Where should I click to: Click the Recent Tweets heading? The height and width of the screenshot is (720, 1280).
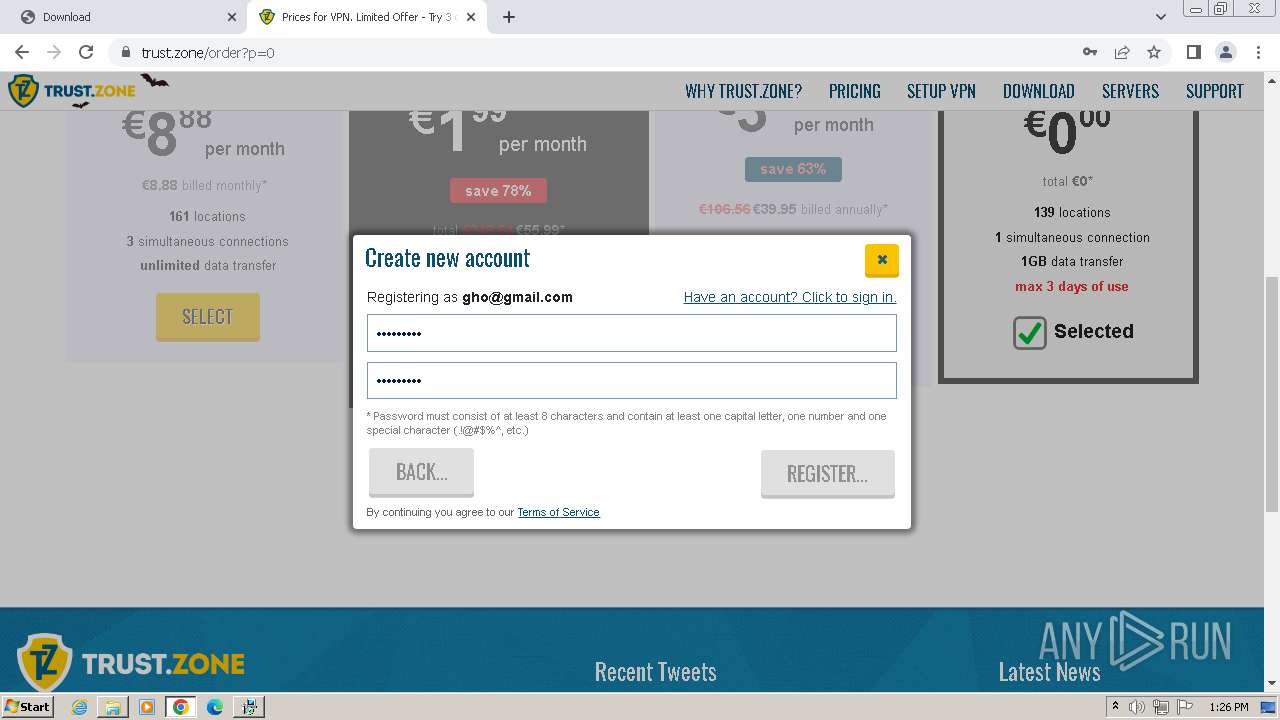tap(655, 672)
